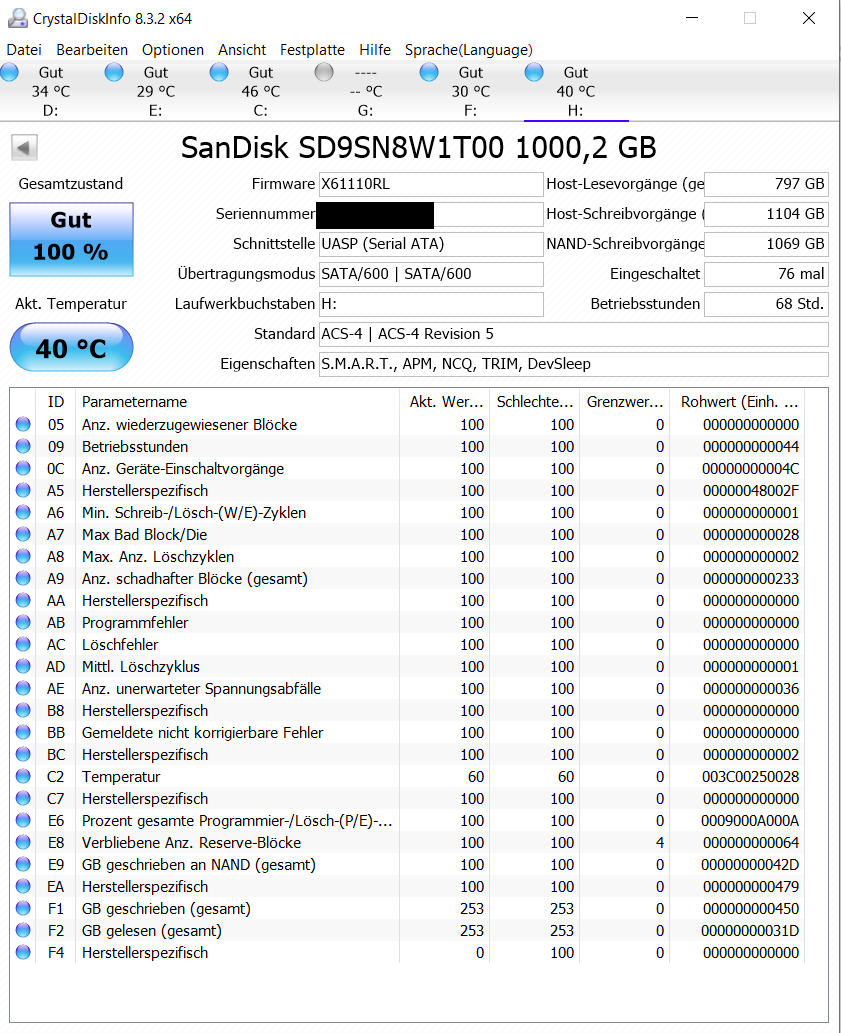The image size is (841, 1033).
Task: Select the Betriebsstunden attribute row
Action: click(x=408, y=447)
